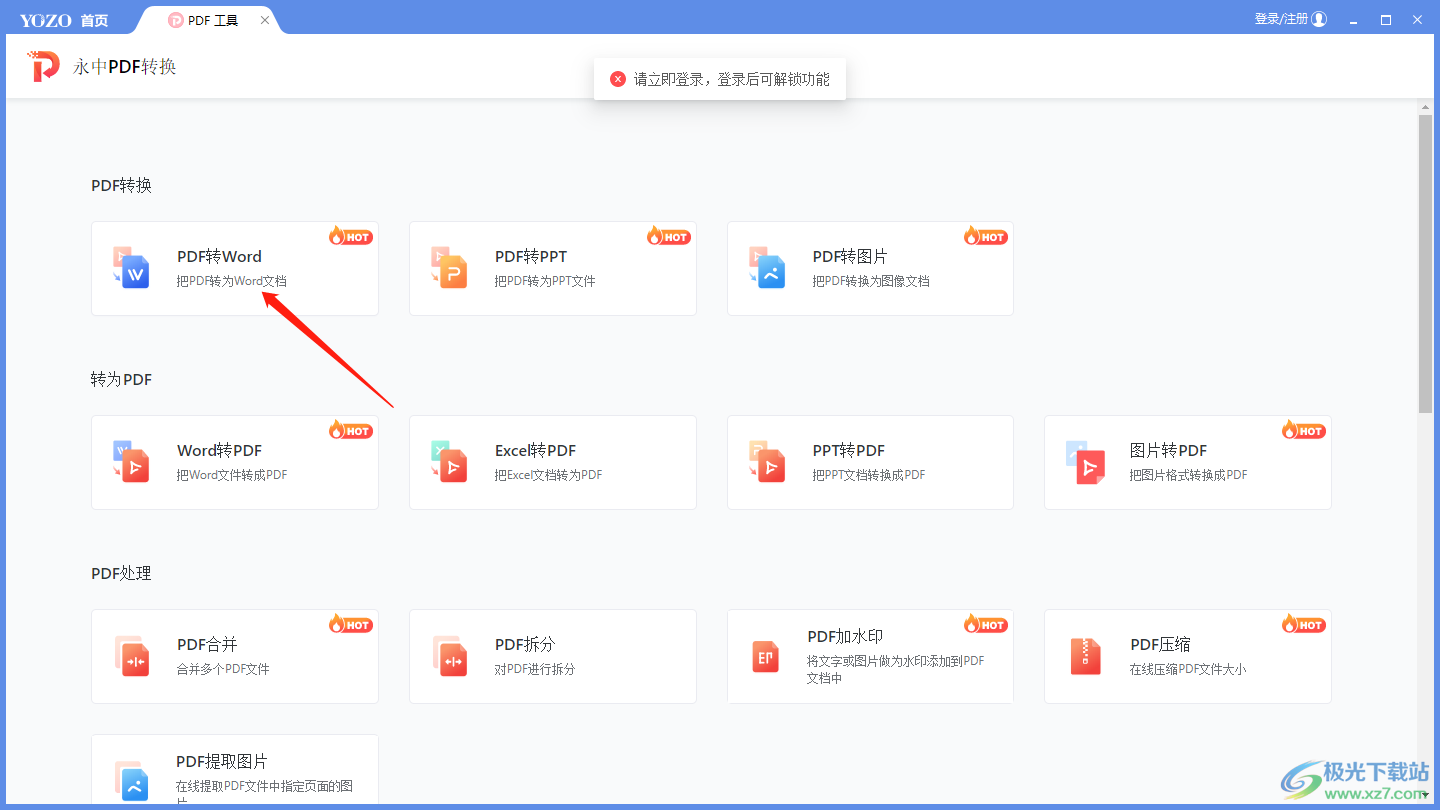1440x810 pixels.
Task: Click the PDF压缩 zip icon
Action: click(1085, 656)
